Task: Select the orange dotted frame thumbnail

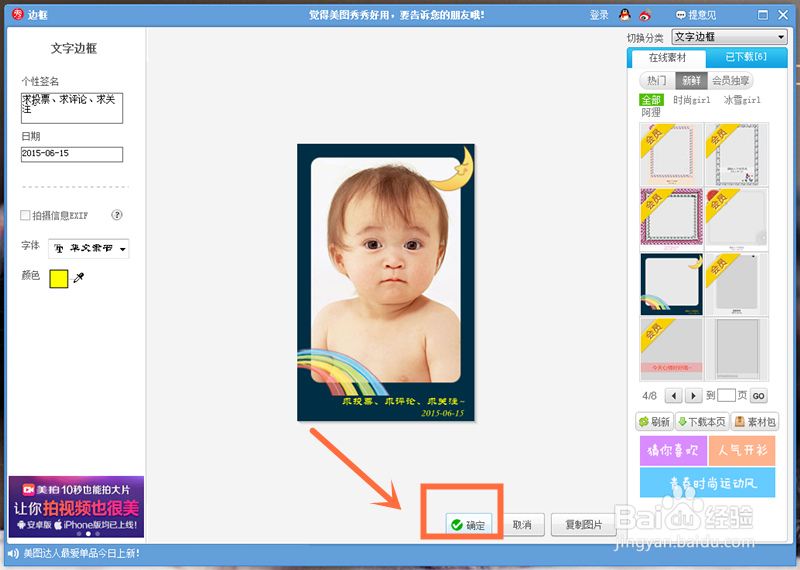Action: click(x=671, y=154)
